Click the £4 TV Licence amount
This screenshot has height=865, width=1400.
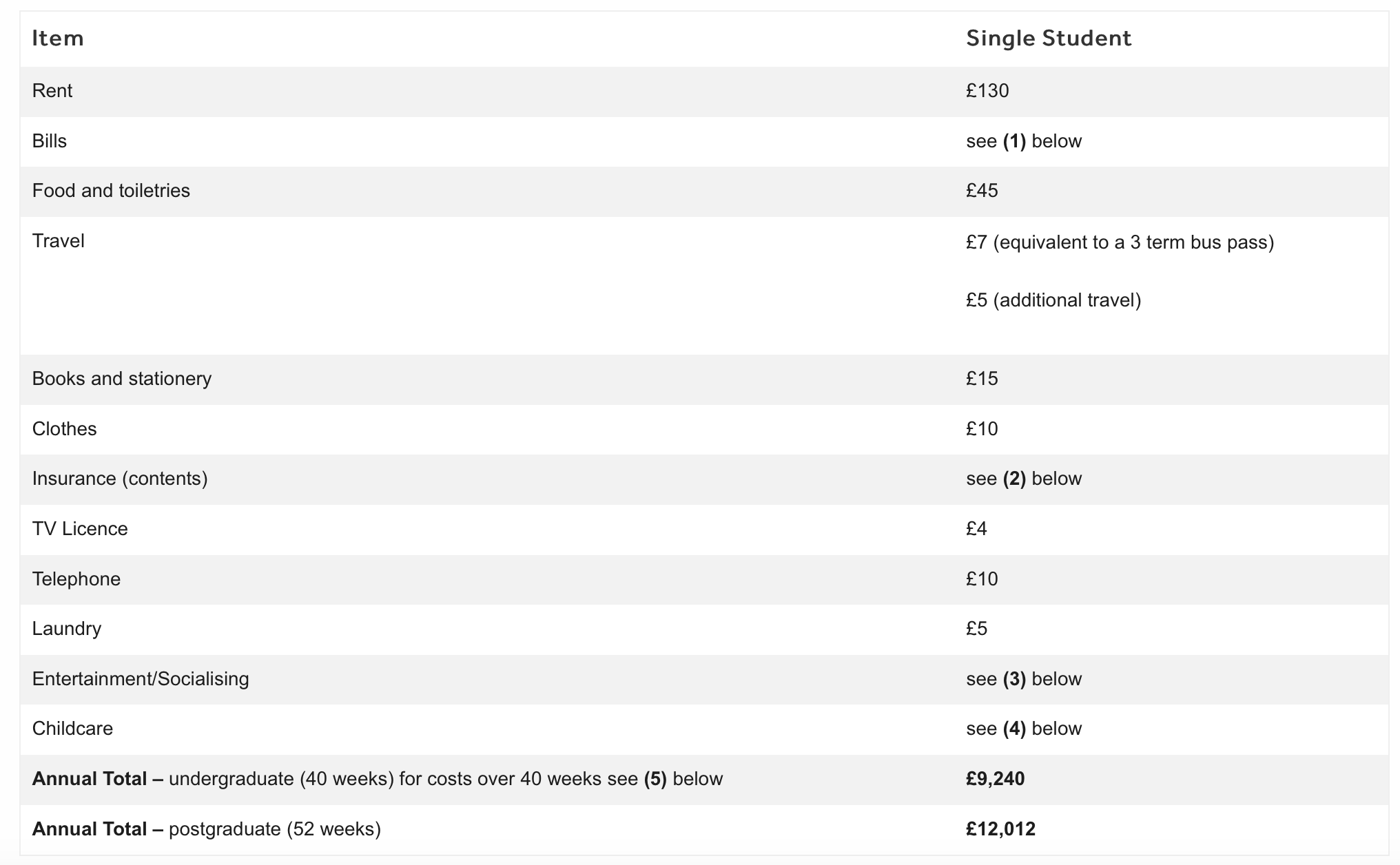coord(976,529)
